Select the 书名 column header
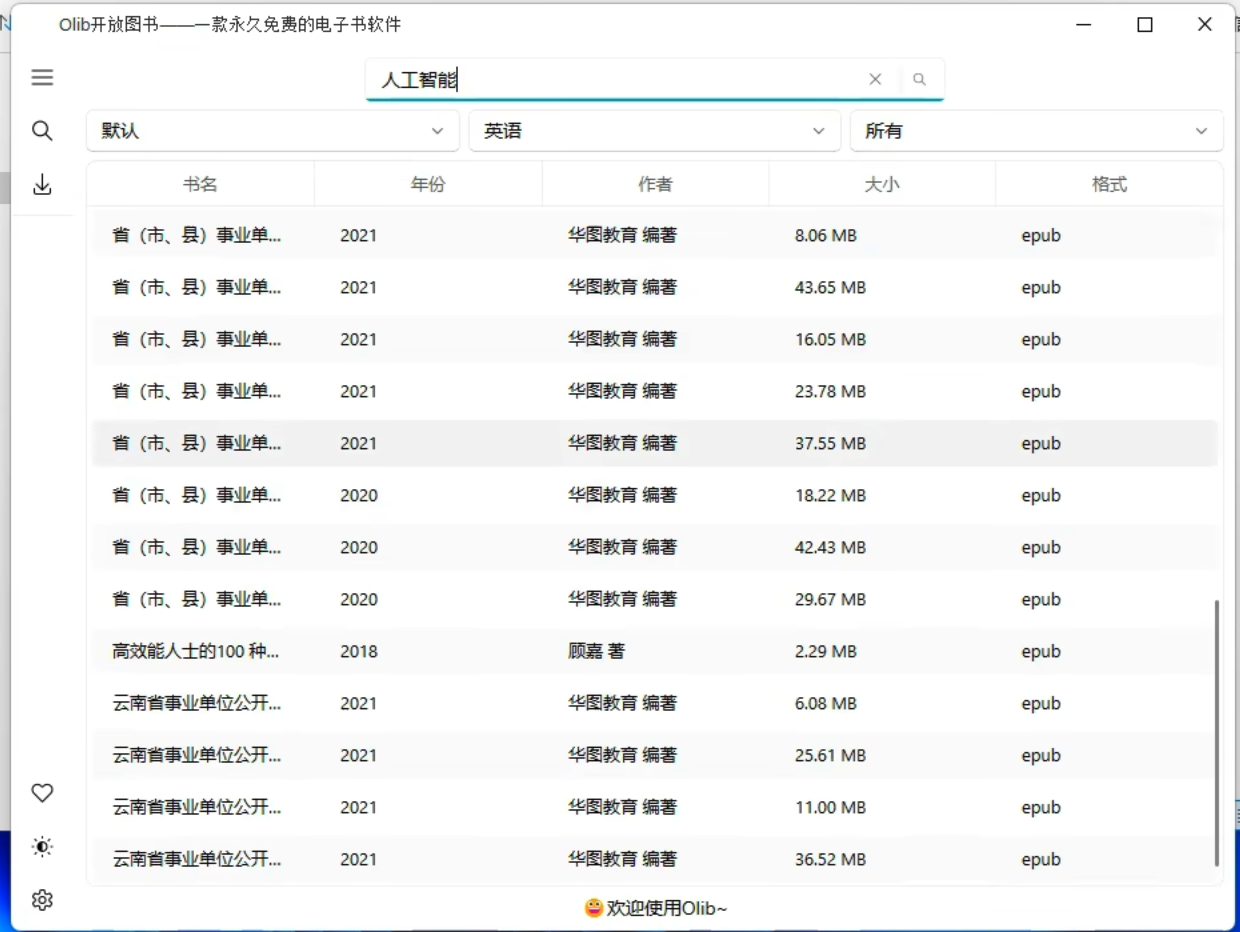 pos(200,184)
